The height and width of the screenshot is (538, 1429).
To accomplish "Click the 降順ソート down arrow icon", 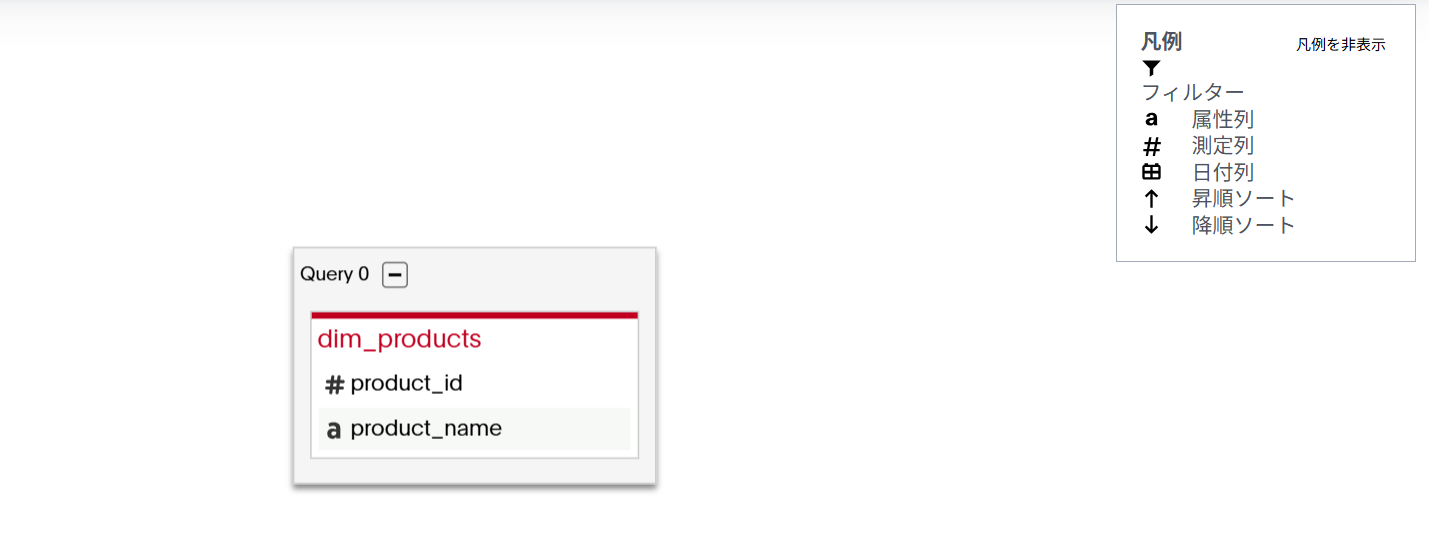I will (x=1151, y=225).
